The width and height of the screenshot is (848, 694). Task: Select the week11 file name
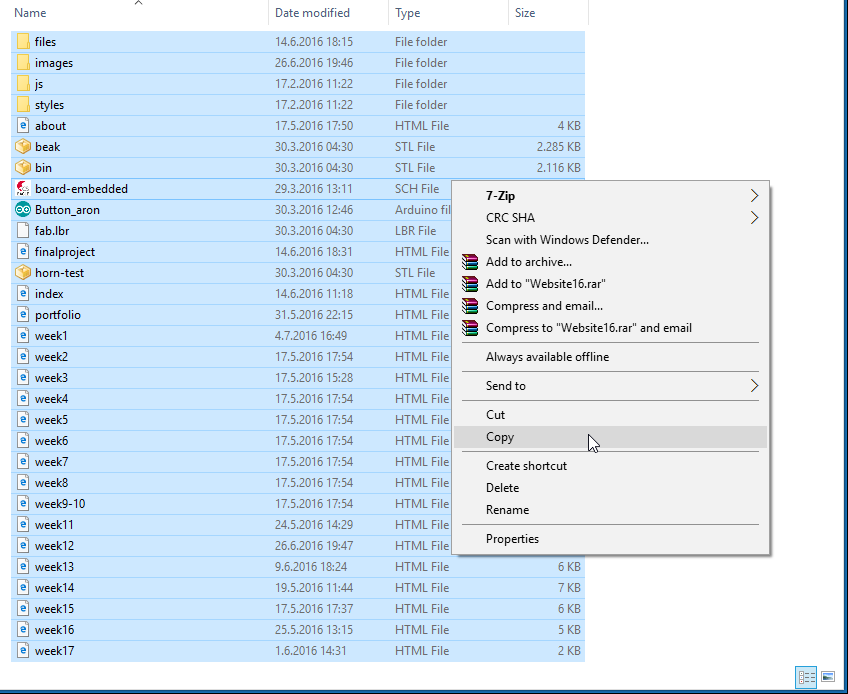54,525
